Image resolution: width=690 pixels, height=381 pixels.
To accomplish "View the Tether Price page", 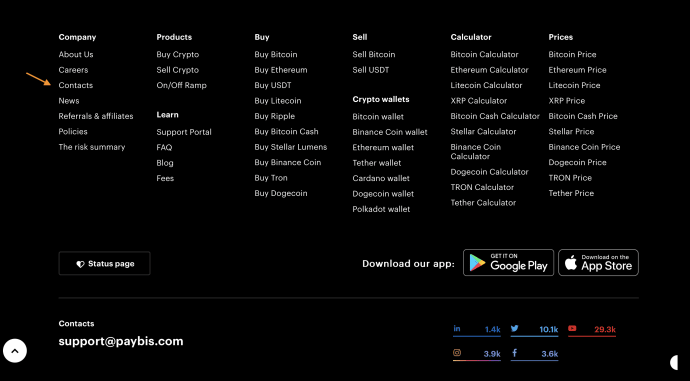I will [571, 193].
